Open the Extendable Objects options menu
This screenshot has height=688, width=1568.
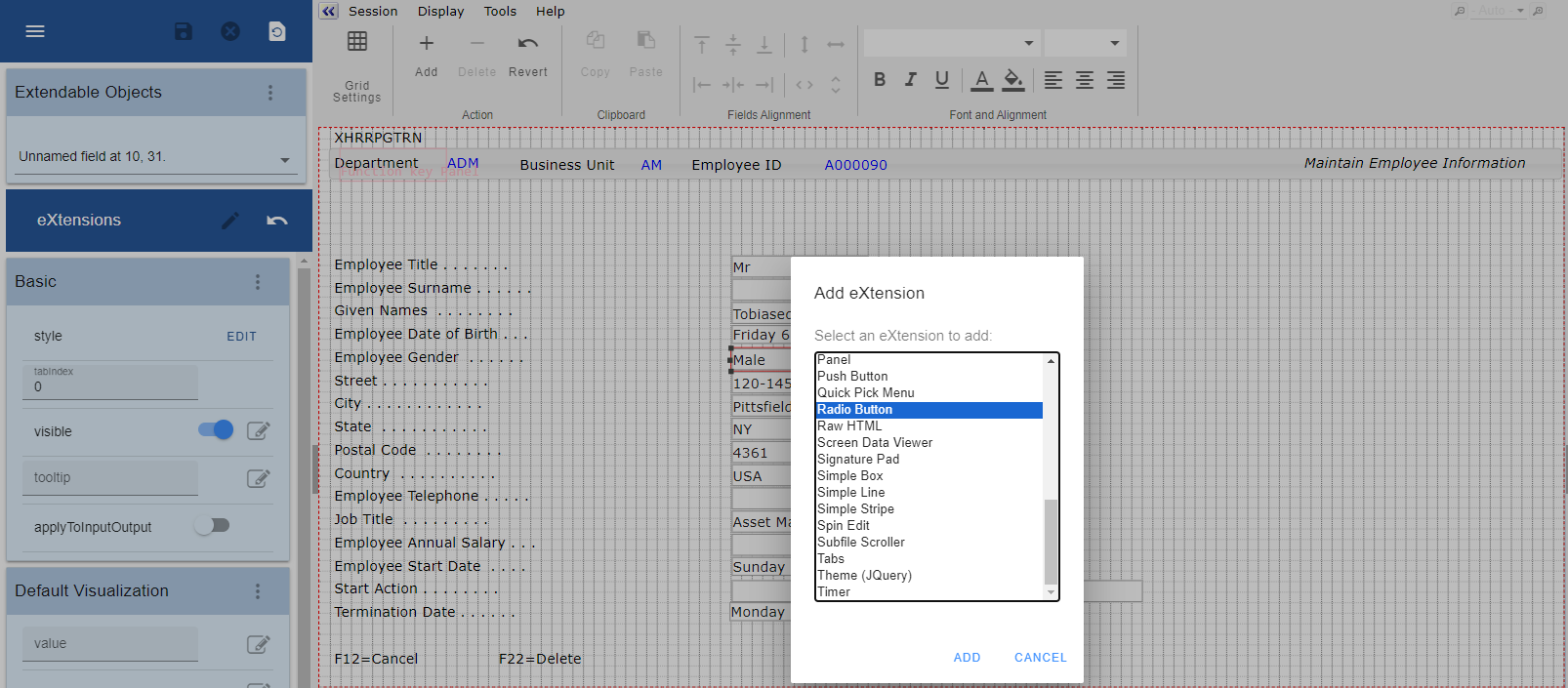270,93
